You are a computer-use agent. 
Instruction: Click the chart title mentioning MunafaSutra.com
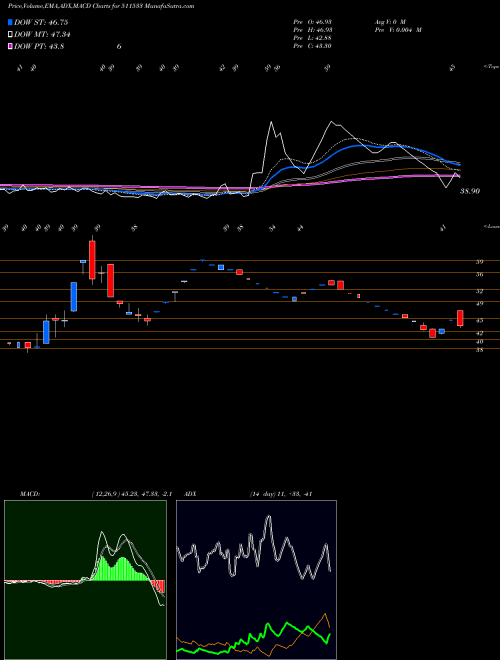pyautogui.click(x=101, y=7)
